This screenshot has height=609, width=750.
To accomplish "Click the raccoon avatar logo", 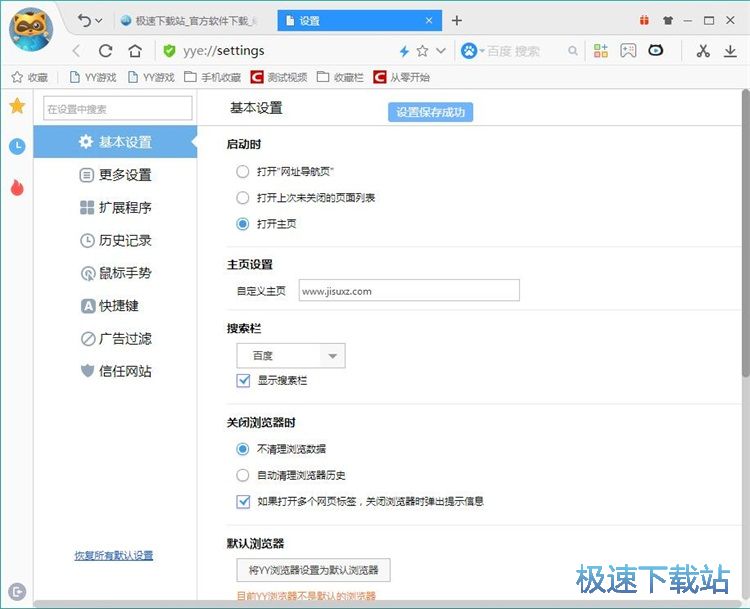I will (x=31, y=30).
